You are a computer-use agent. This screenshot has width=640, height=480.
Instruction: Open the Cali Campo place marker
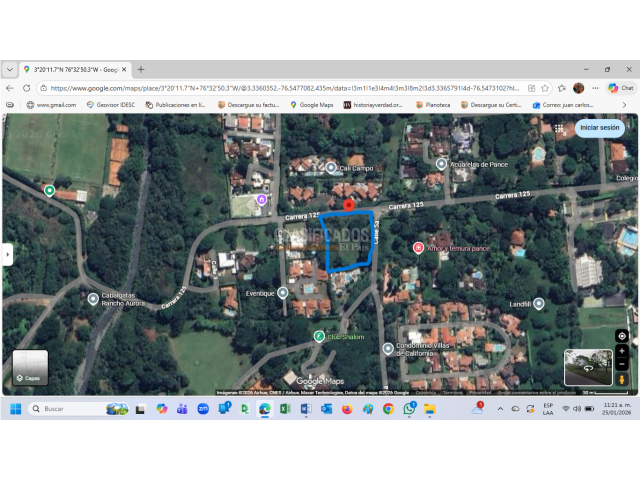[332, 168]
